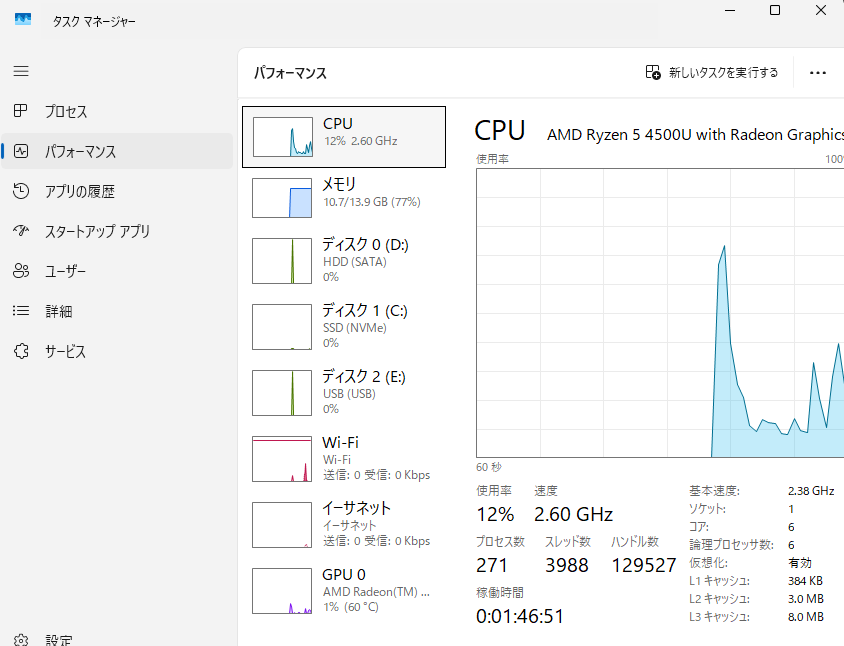Click the large CPU usage graph
This screenshot has width=844, height=646.
coord(660,313)
